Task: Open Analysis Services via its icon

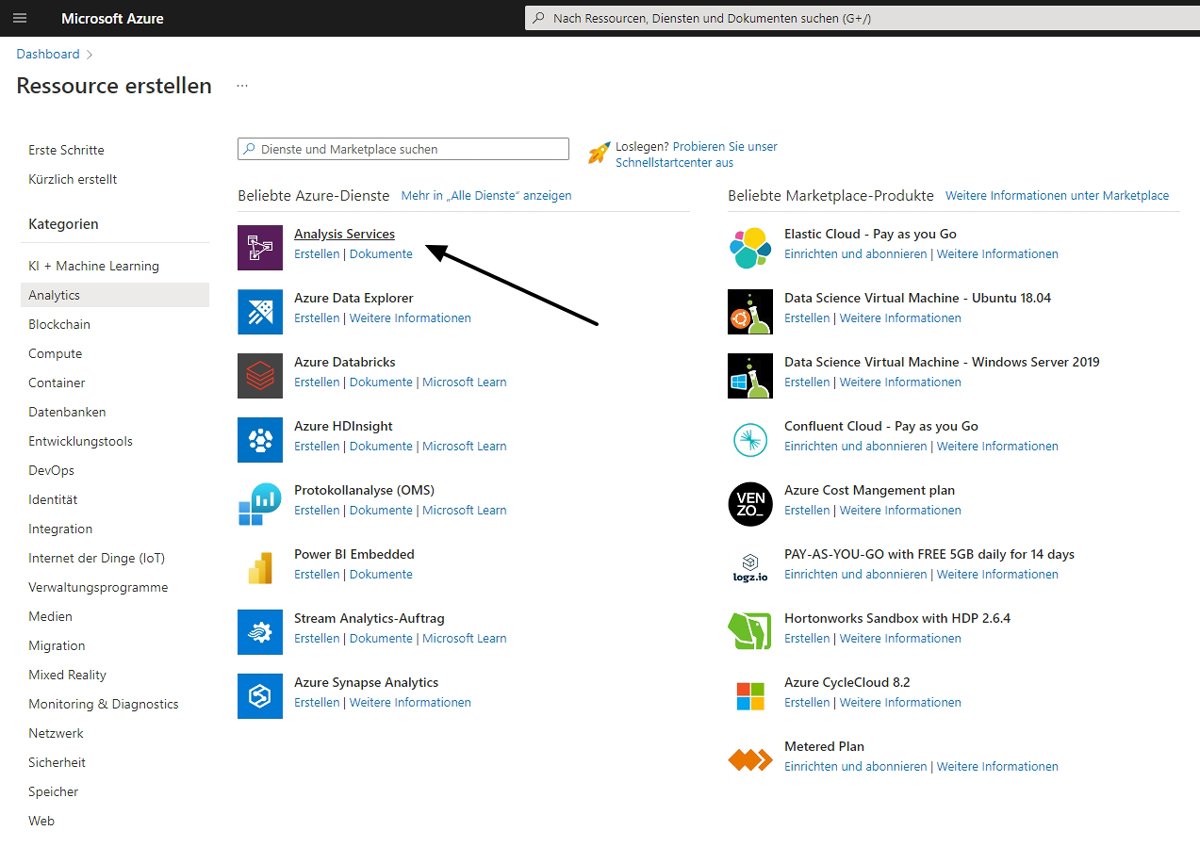Action: (x=259, y=247)
